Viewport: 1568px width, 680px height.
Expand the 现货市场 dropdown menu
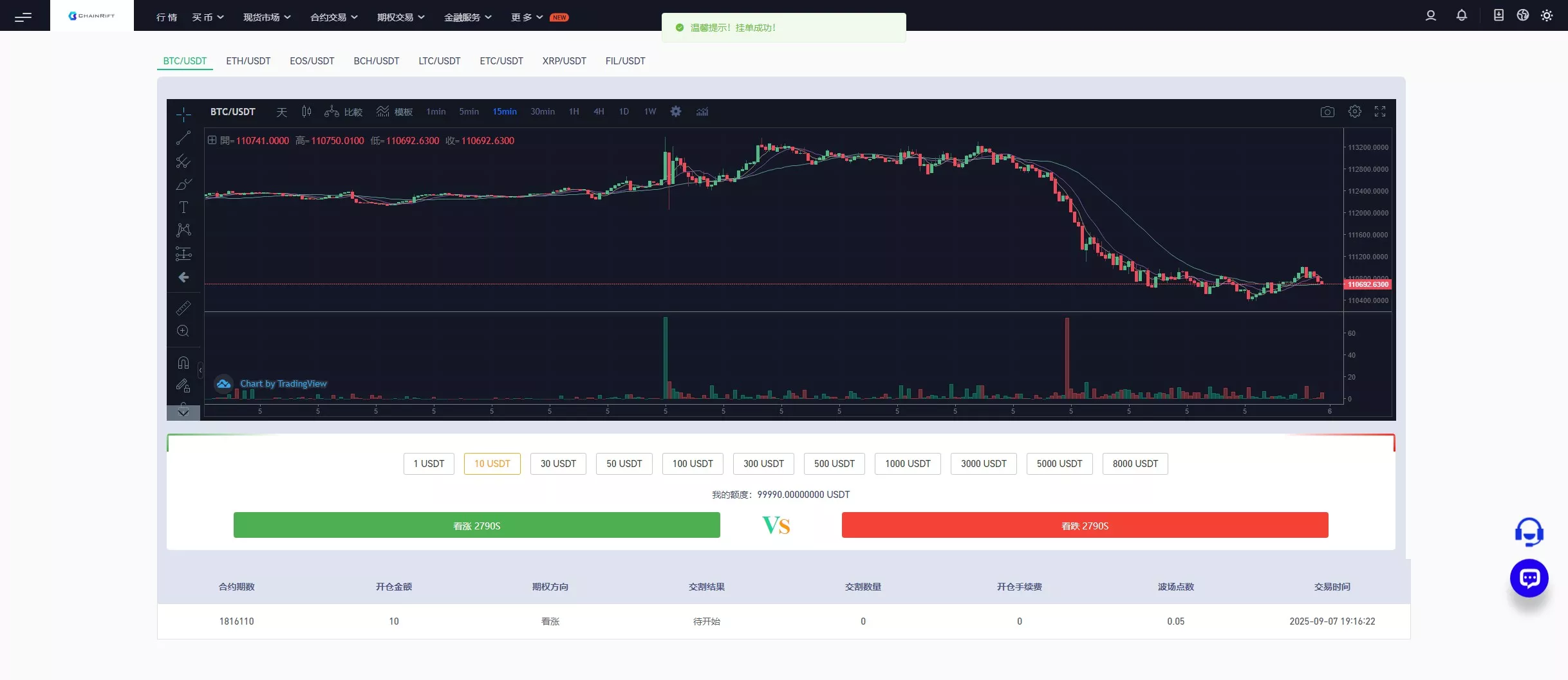coord(267,17)
